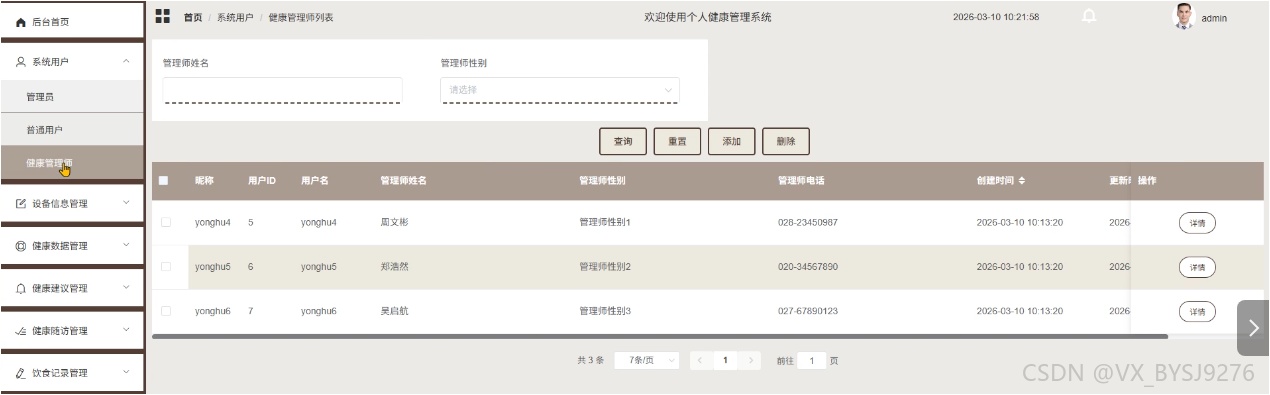The image size is (1270, 395).
Task: Click the next page arrow
Action: 752,360
